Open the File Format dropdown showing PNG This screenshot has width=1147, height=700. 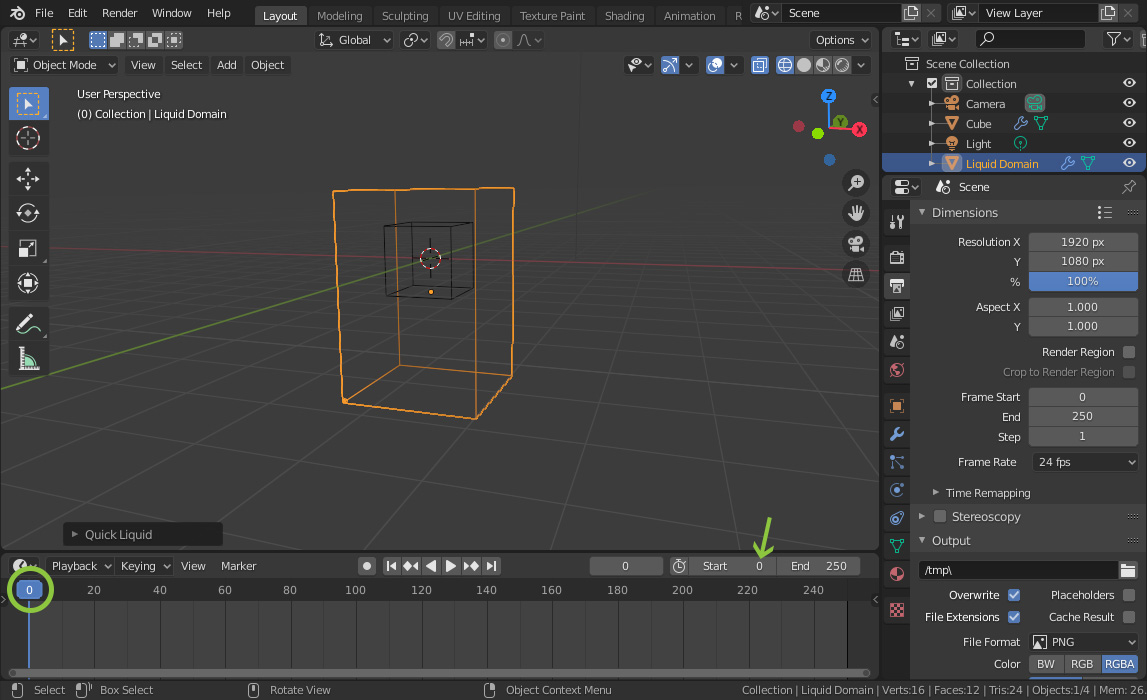click(1083, 641)
